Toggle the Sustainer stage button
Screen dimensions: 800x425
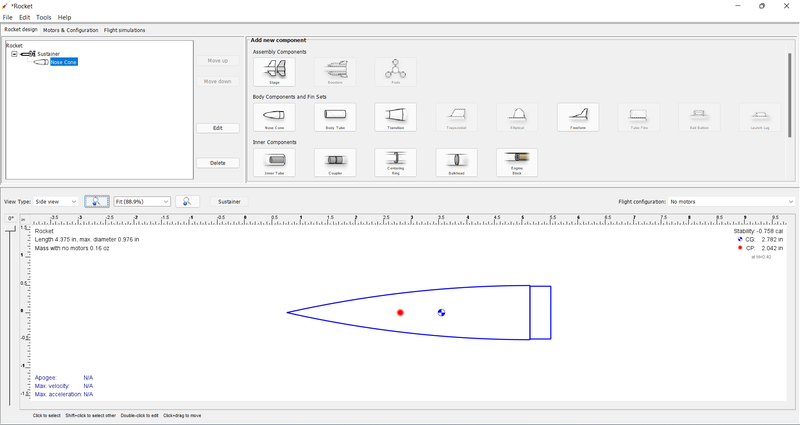[229, 202]
